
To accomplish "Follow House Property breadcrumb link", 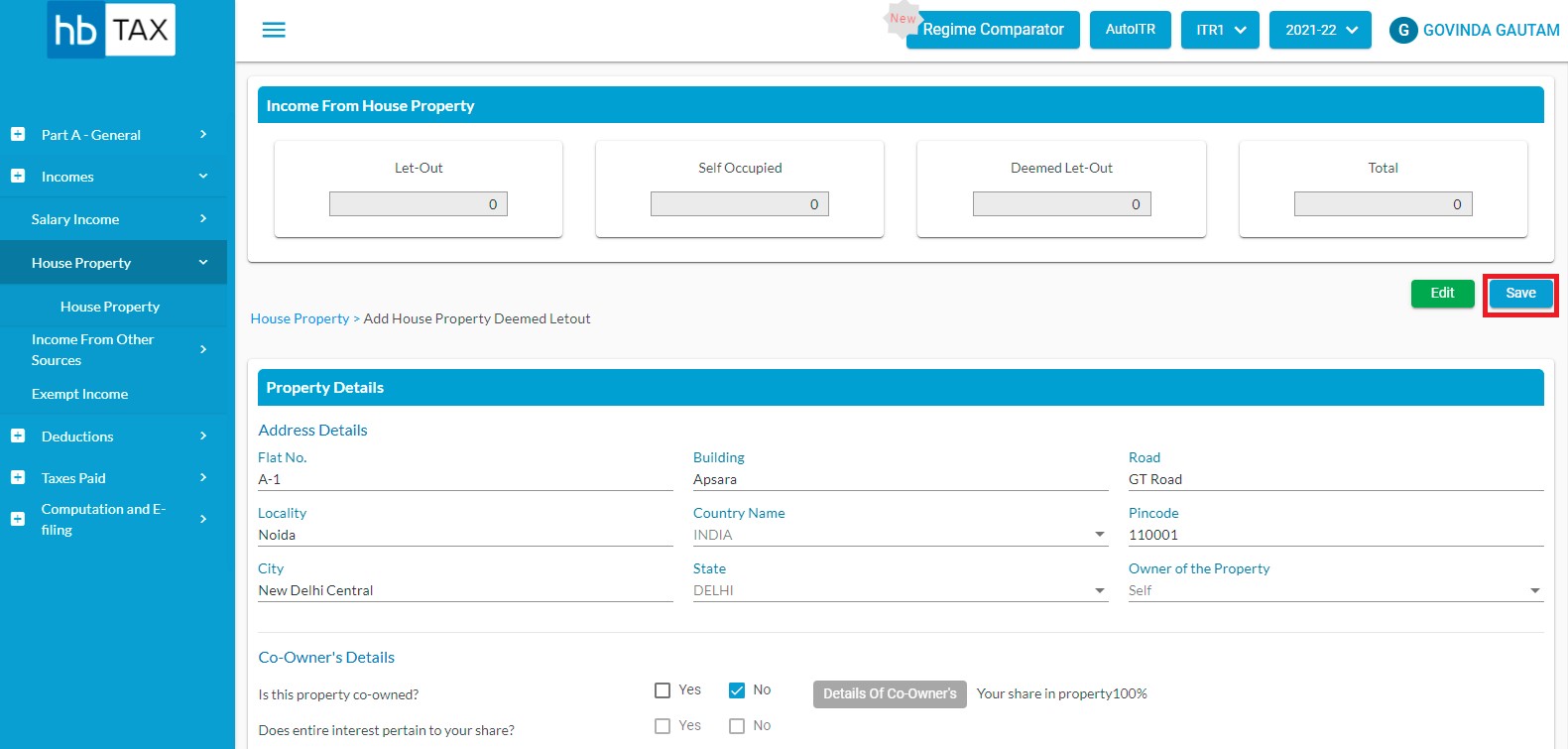I will 300,318.
